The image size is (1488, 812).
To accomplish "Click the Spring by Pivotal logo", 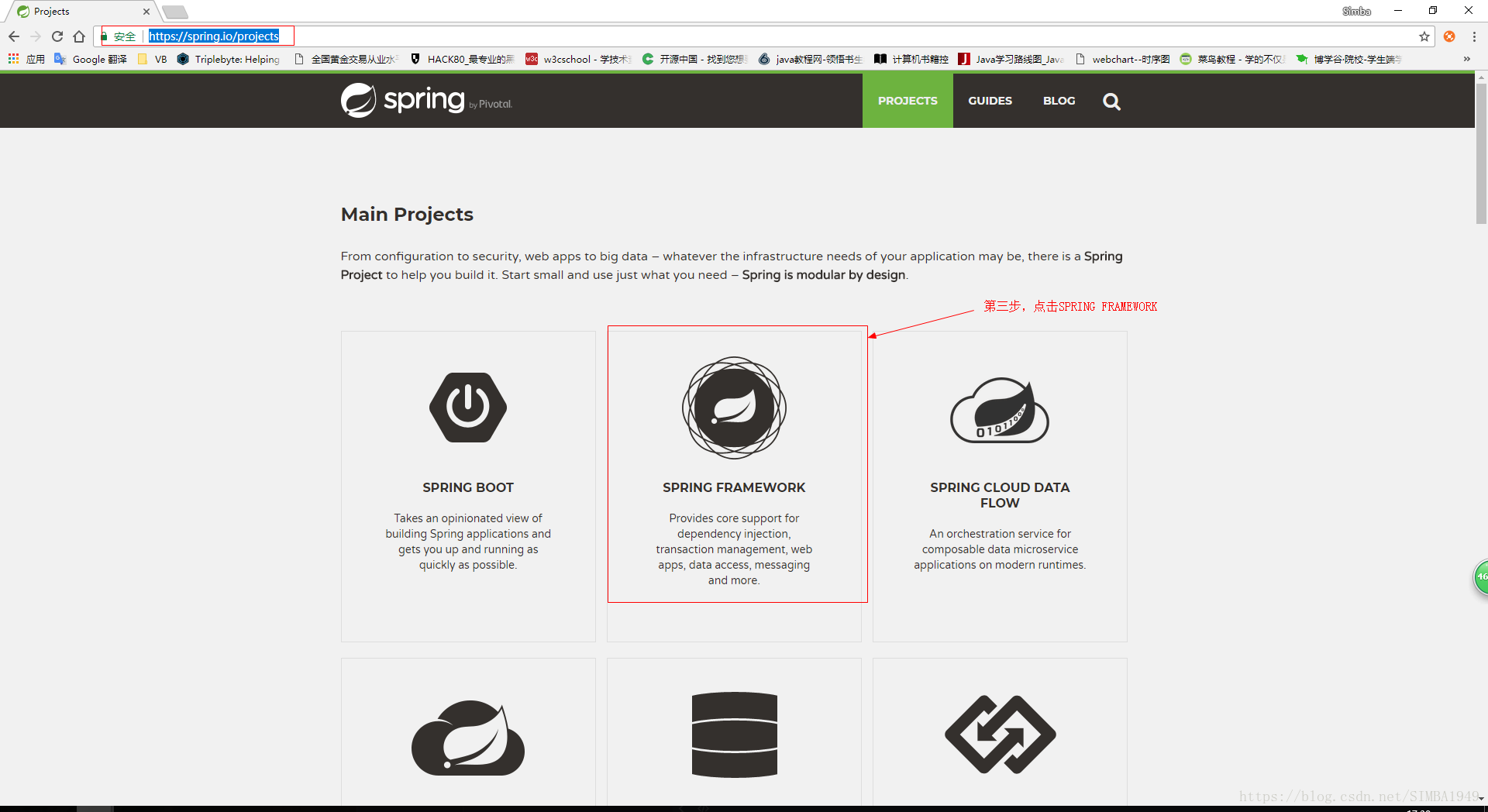I will click(x=426, y=100).
